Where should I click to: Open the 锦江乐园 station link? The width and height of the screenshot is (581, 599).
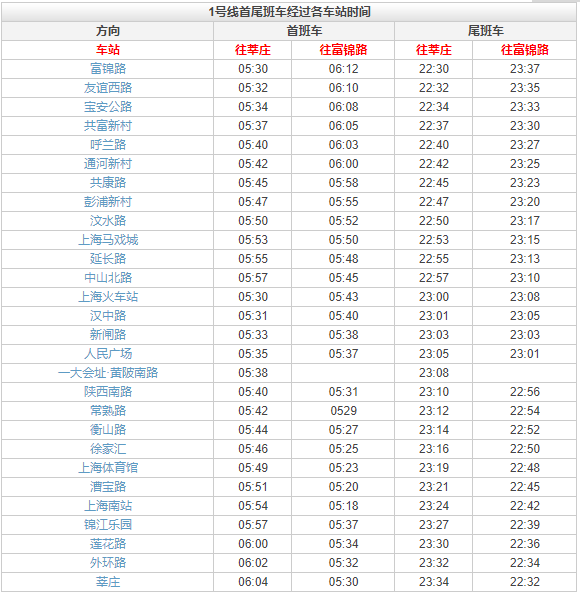tap(108, 525)
